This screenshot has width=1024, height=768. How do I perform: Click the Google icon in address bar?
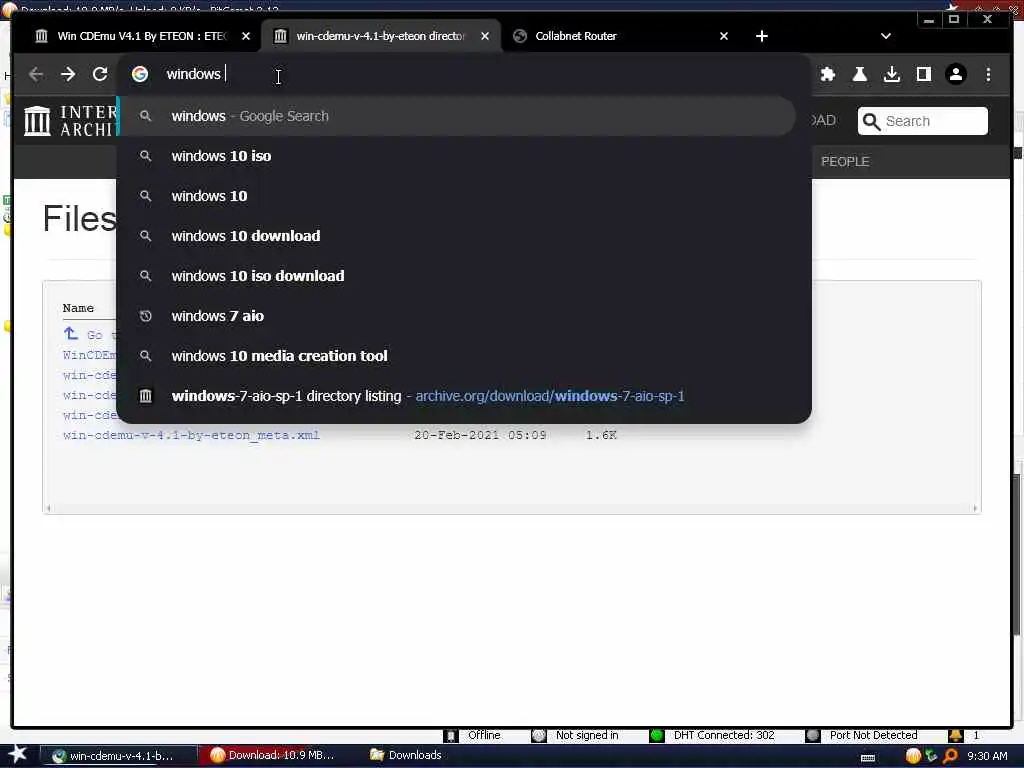point(140,74)
